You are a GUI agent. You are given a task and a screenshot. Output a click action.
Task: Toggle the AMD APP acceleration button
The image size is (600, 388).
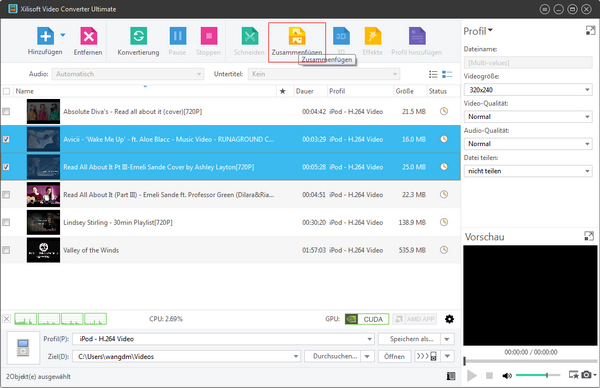415,319
